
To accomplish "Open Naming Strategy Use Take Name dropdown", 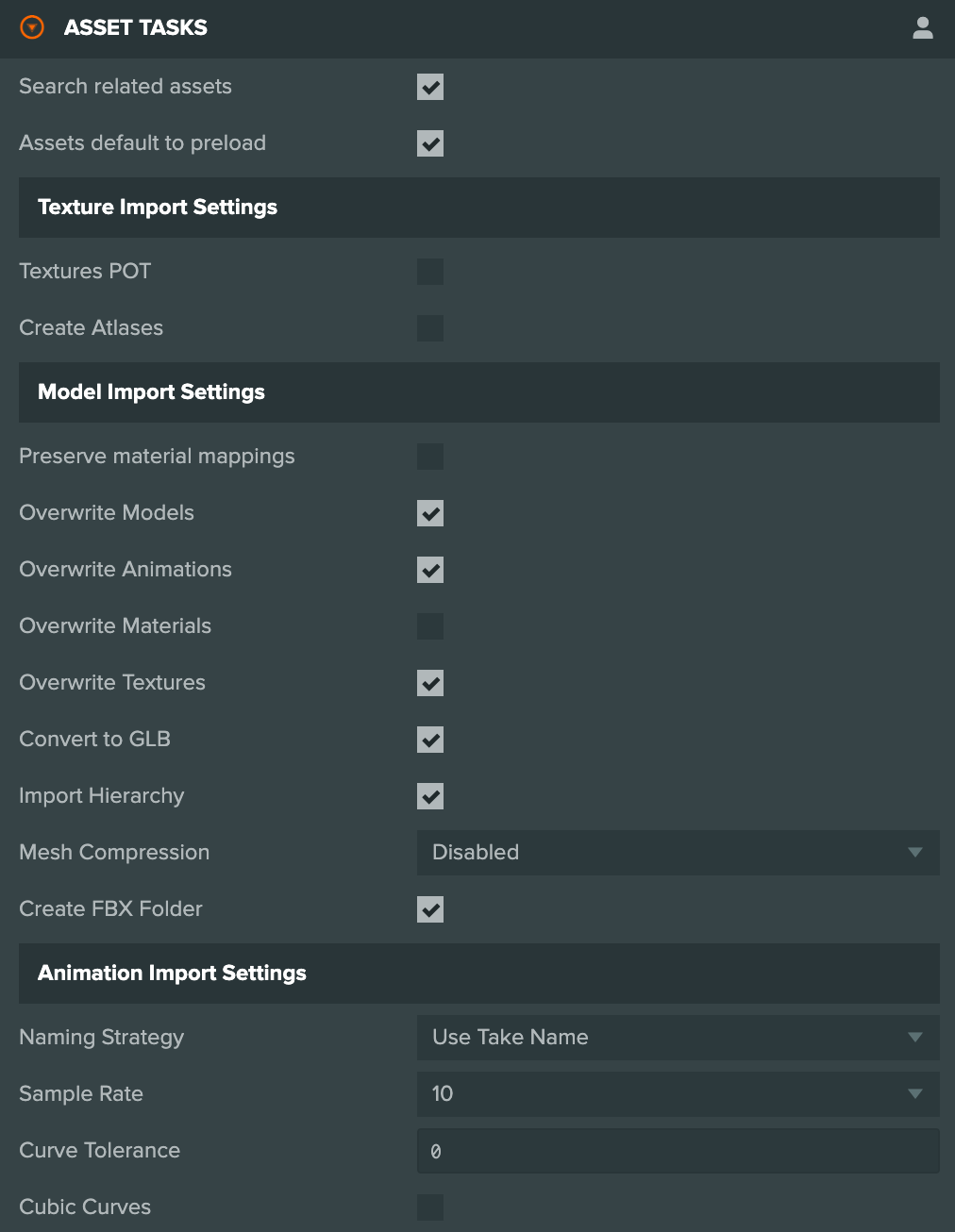I will click(x=679, y=1038).
